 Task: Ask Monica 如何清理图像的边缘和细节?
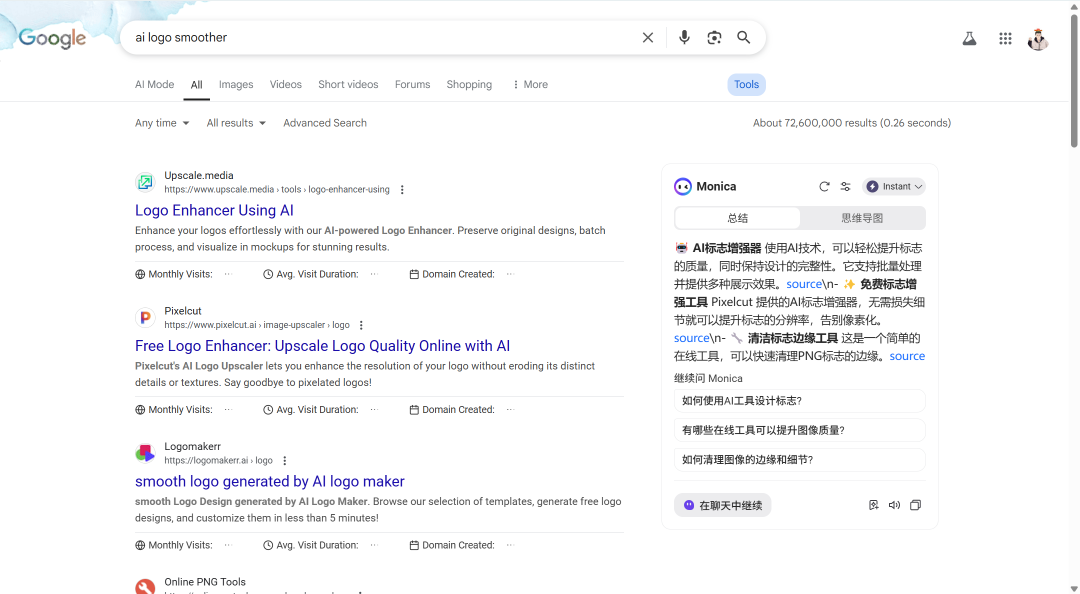[800, 460]
